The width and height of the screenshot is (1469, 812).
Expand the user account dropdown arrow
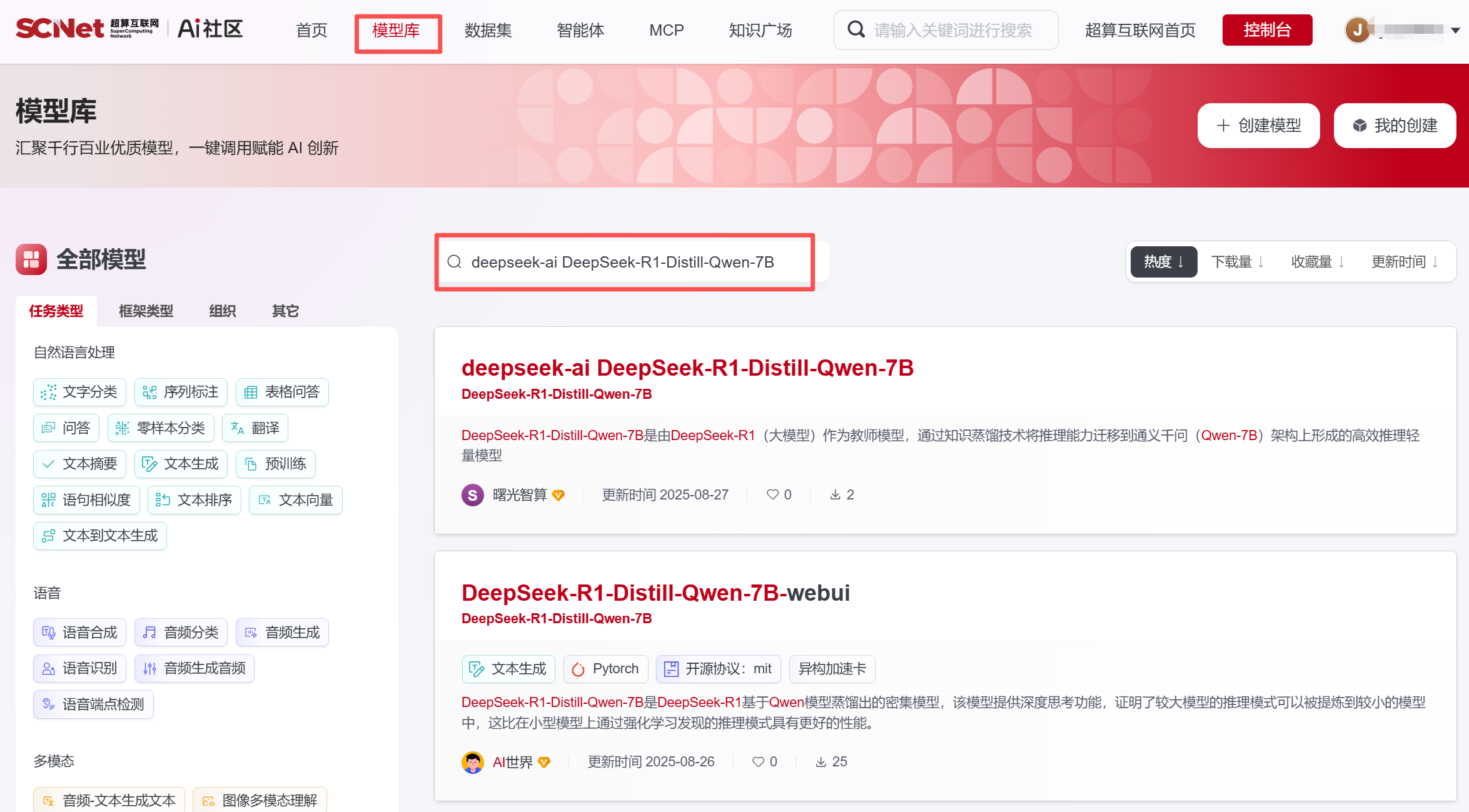point(1455,30)
